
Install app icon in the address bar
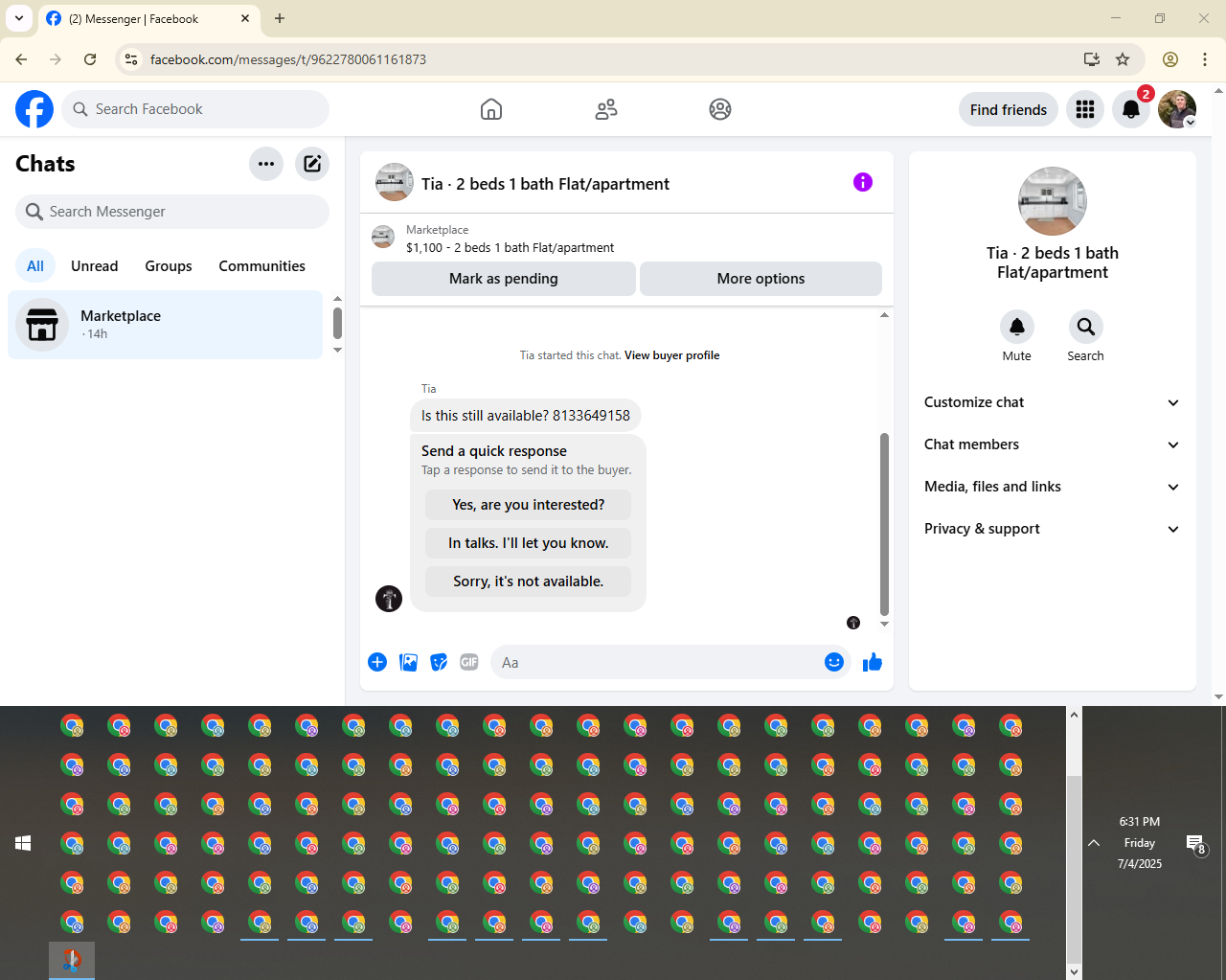1092,59
